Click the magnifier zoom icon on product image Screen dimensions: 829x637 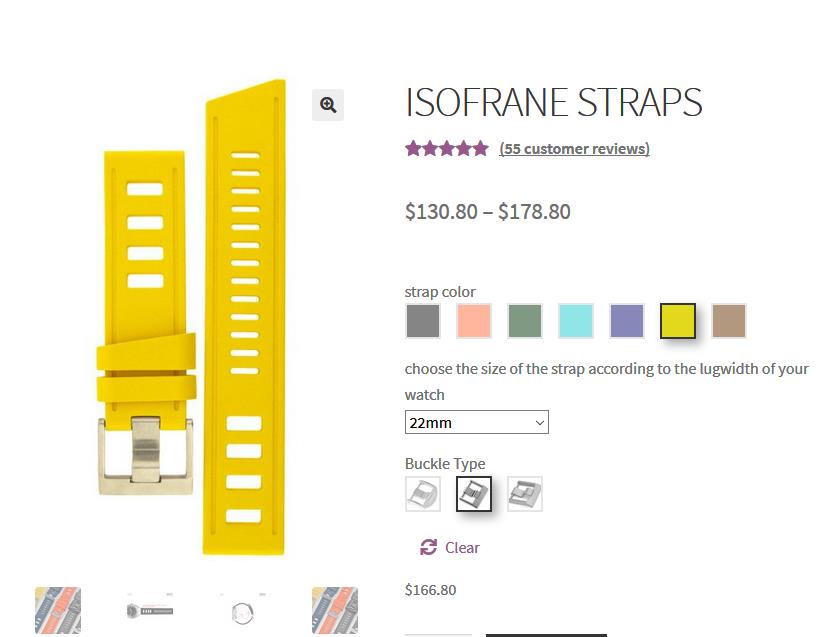point(328,105)
